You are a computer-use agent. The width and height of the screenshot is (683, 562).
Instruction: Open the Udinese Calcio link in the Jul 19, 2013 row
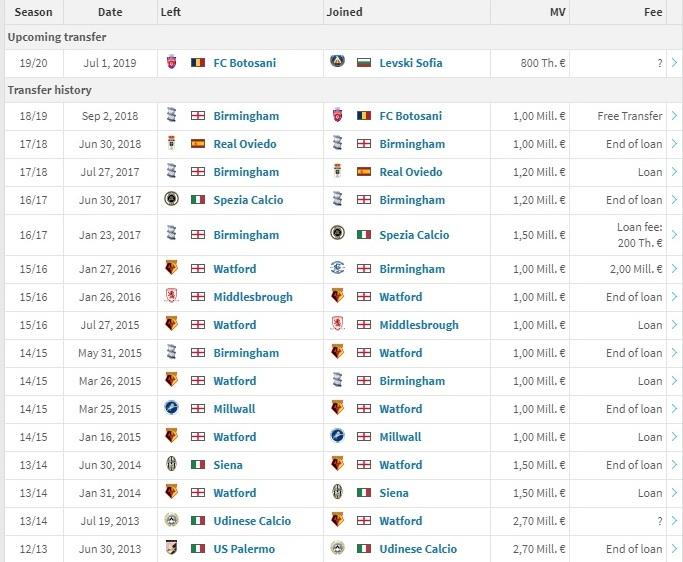pyautogui.click(x=252, y=521)
